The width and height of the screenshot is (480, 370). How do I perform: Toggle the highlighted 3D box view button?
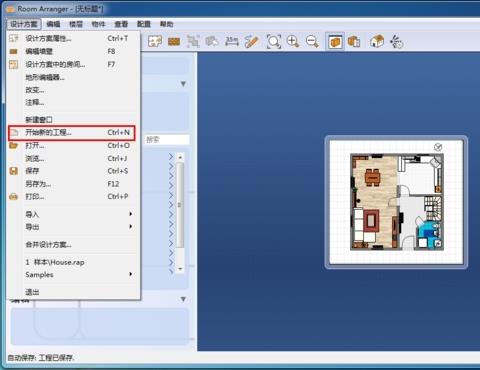tap(335, 42)
